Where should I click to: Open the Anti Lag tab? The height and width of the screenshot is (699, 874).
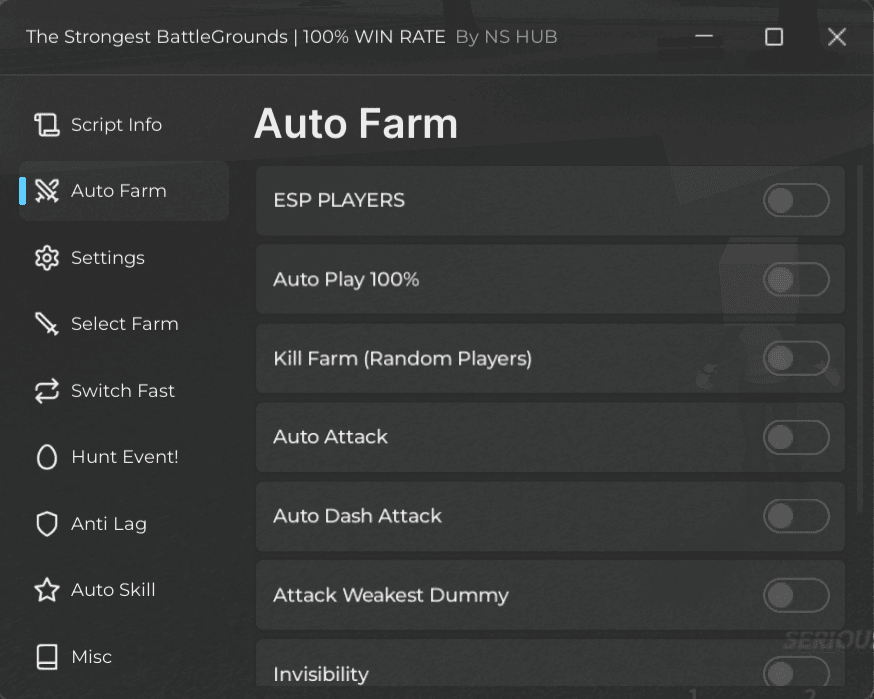(124, 524)
